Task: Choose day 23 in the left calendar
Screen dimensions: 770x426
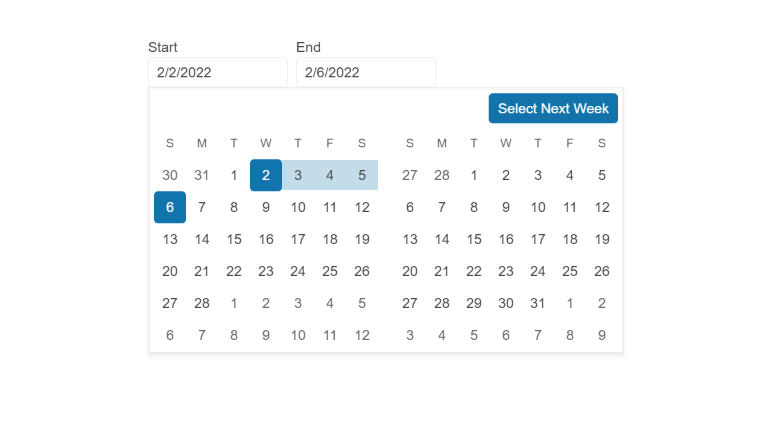Action: [266, 271]
